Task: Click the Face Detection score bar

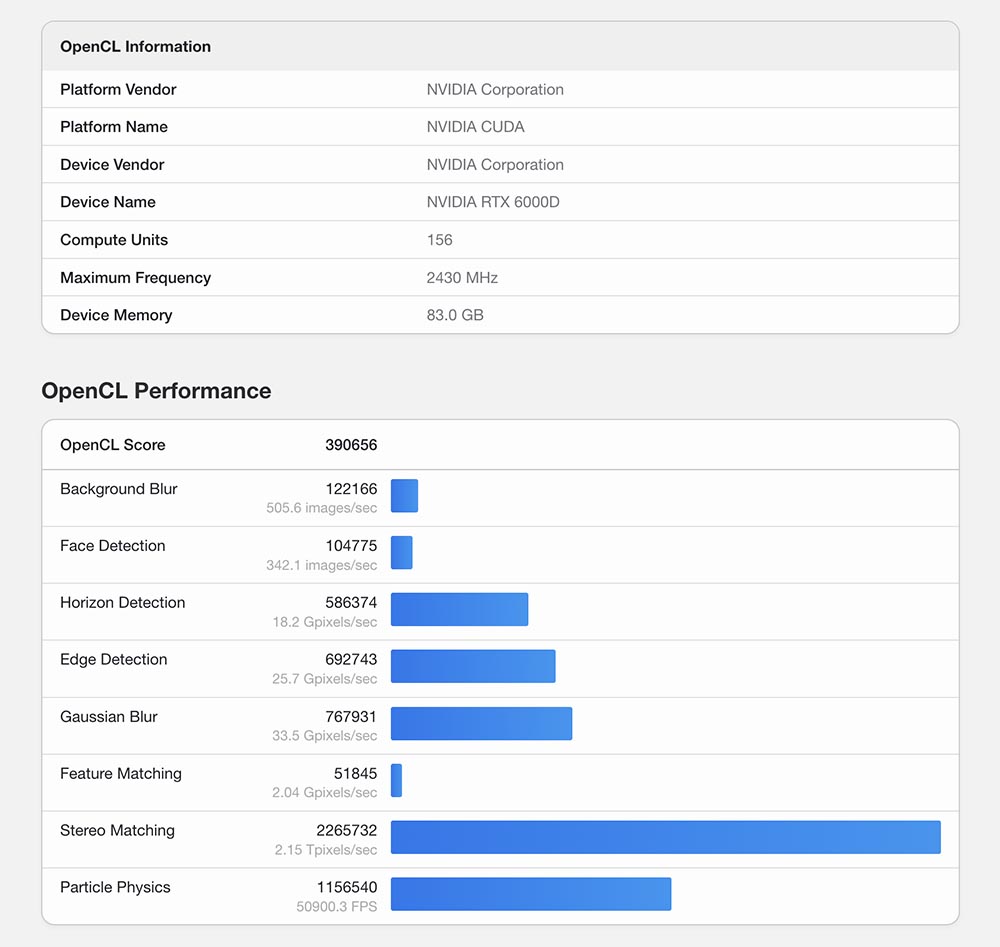Action: [x=401, y=552]
